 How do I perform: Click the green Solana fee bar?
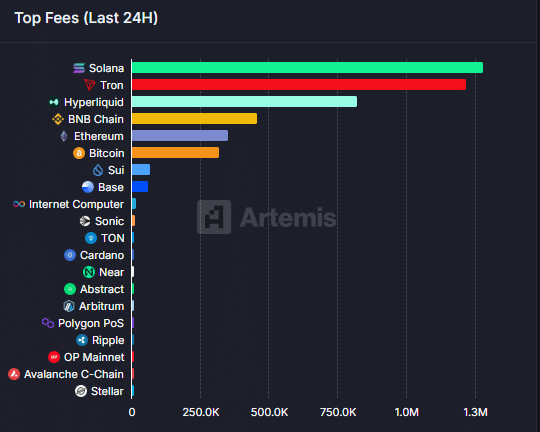(307, 68)
